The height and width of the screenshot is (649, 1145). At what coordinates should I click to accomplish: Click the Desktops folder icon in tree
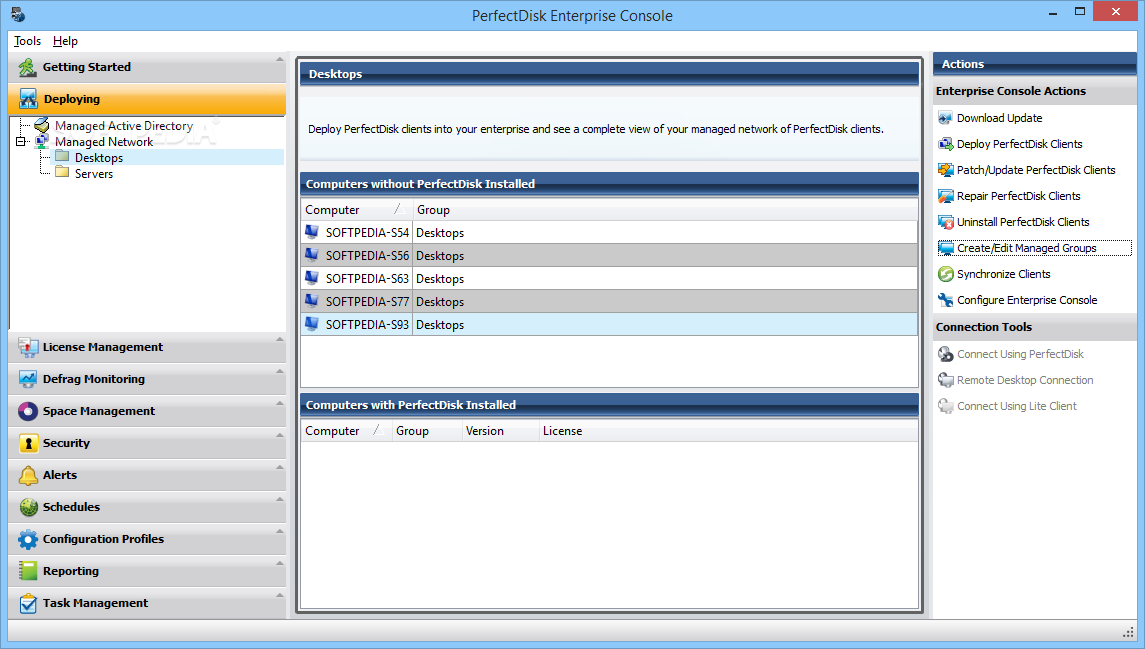[x=62, y=157]
